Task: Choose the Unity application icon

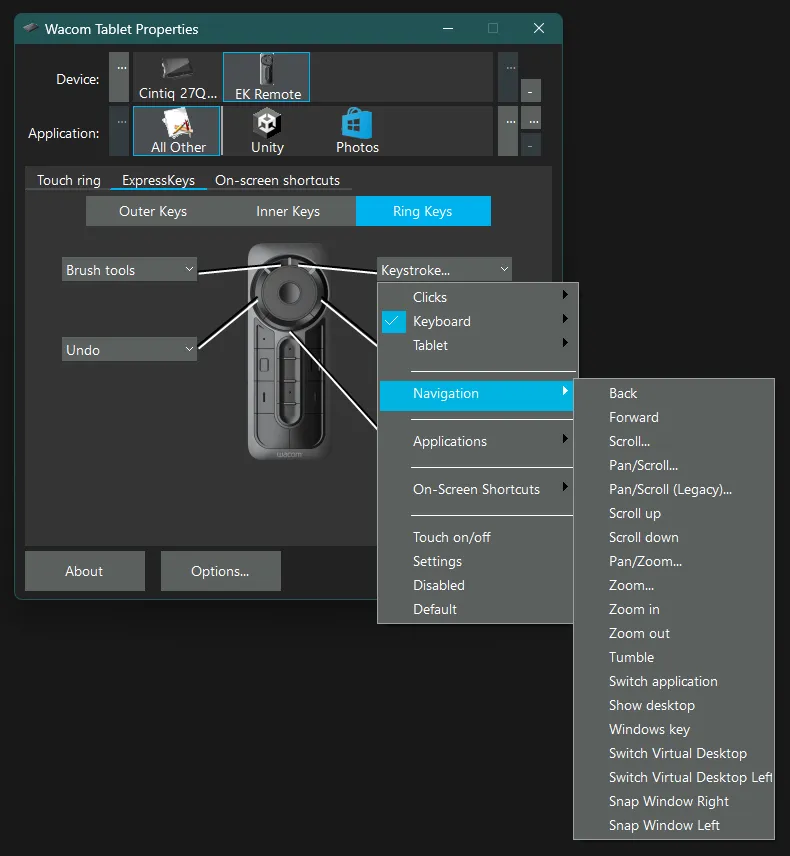Action: pos(267,131)
